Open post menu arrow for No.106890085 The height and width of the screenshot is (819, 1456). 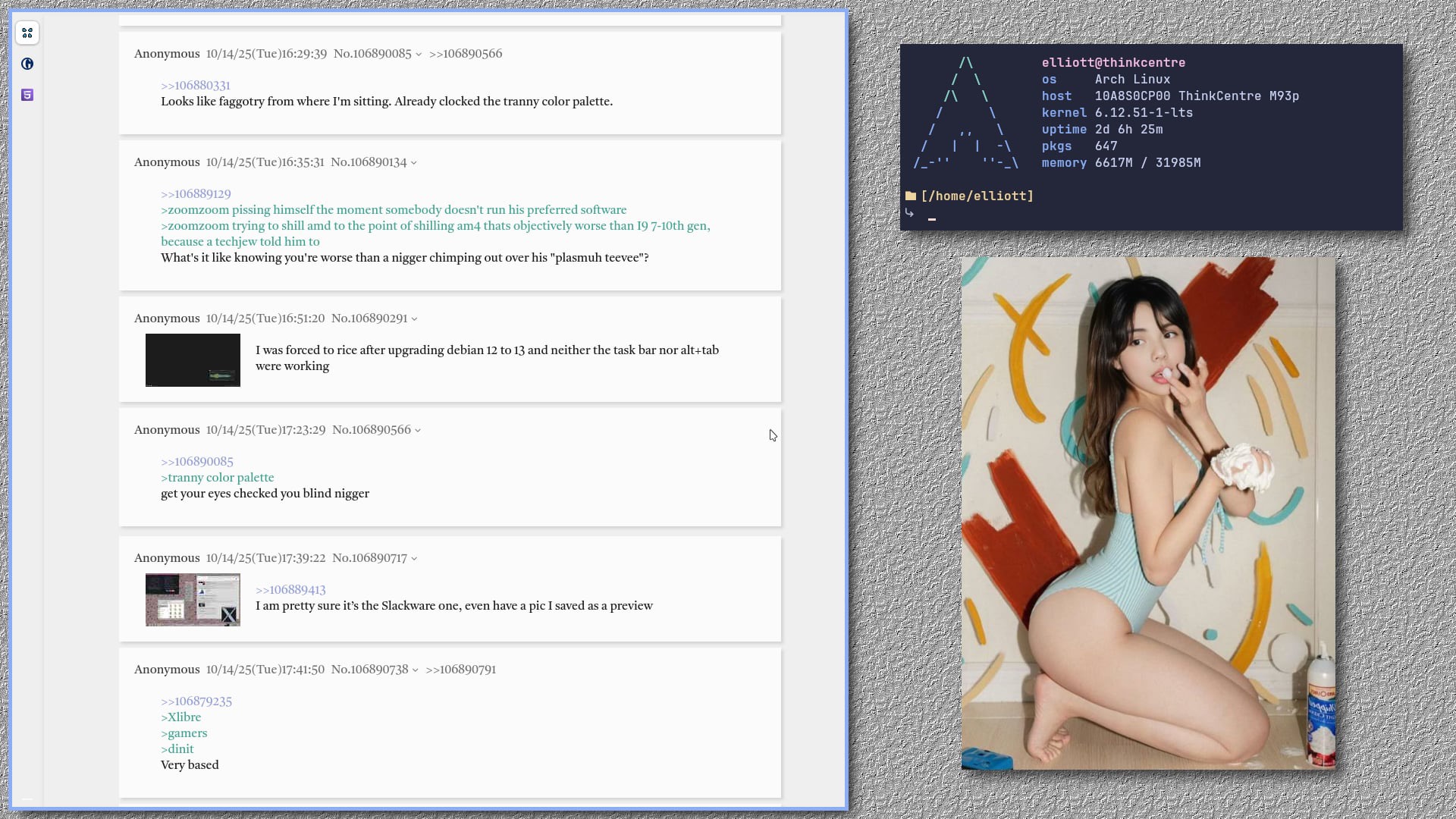coord(419,55)
